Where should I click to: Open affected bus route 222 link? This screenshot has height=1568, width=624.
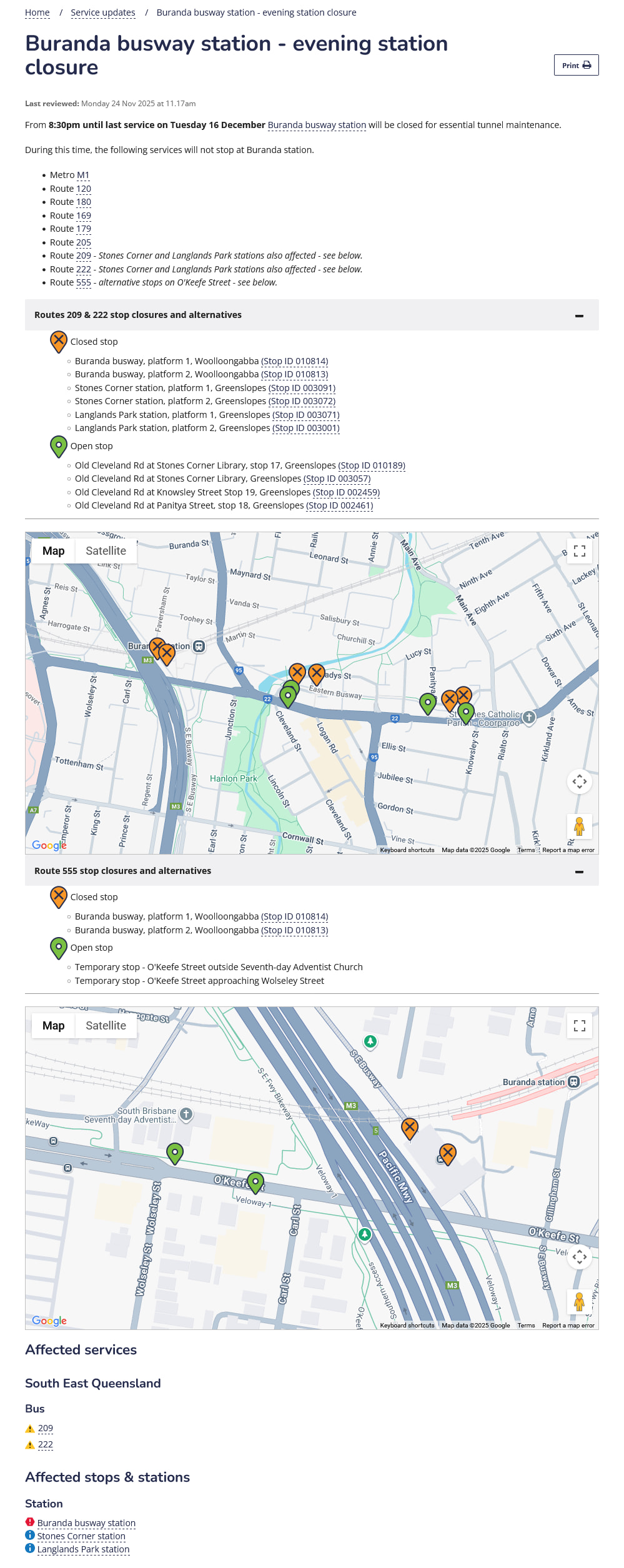(x=45, y=1444)
